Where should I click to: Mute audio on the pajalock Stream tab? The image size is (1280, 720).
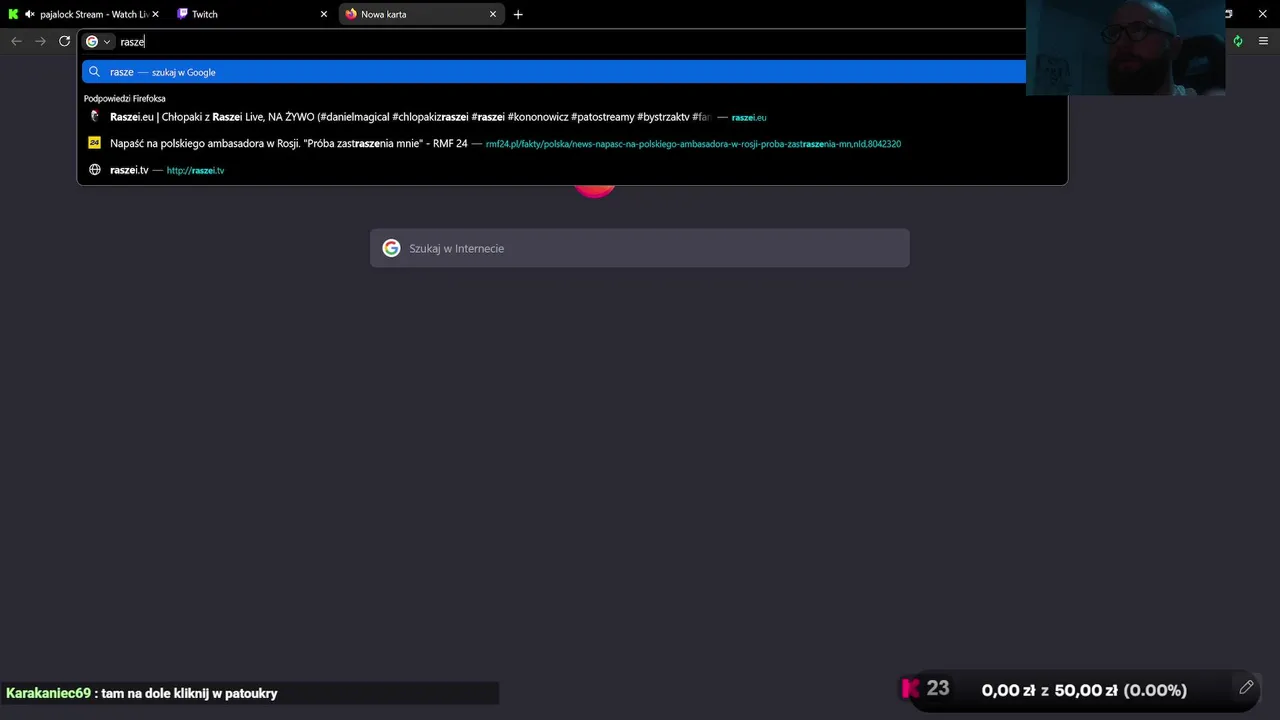click(29, 14)
